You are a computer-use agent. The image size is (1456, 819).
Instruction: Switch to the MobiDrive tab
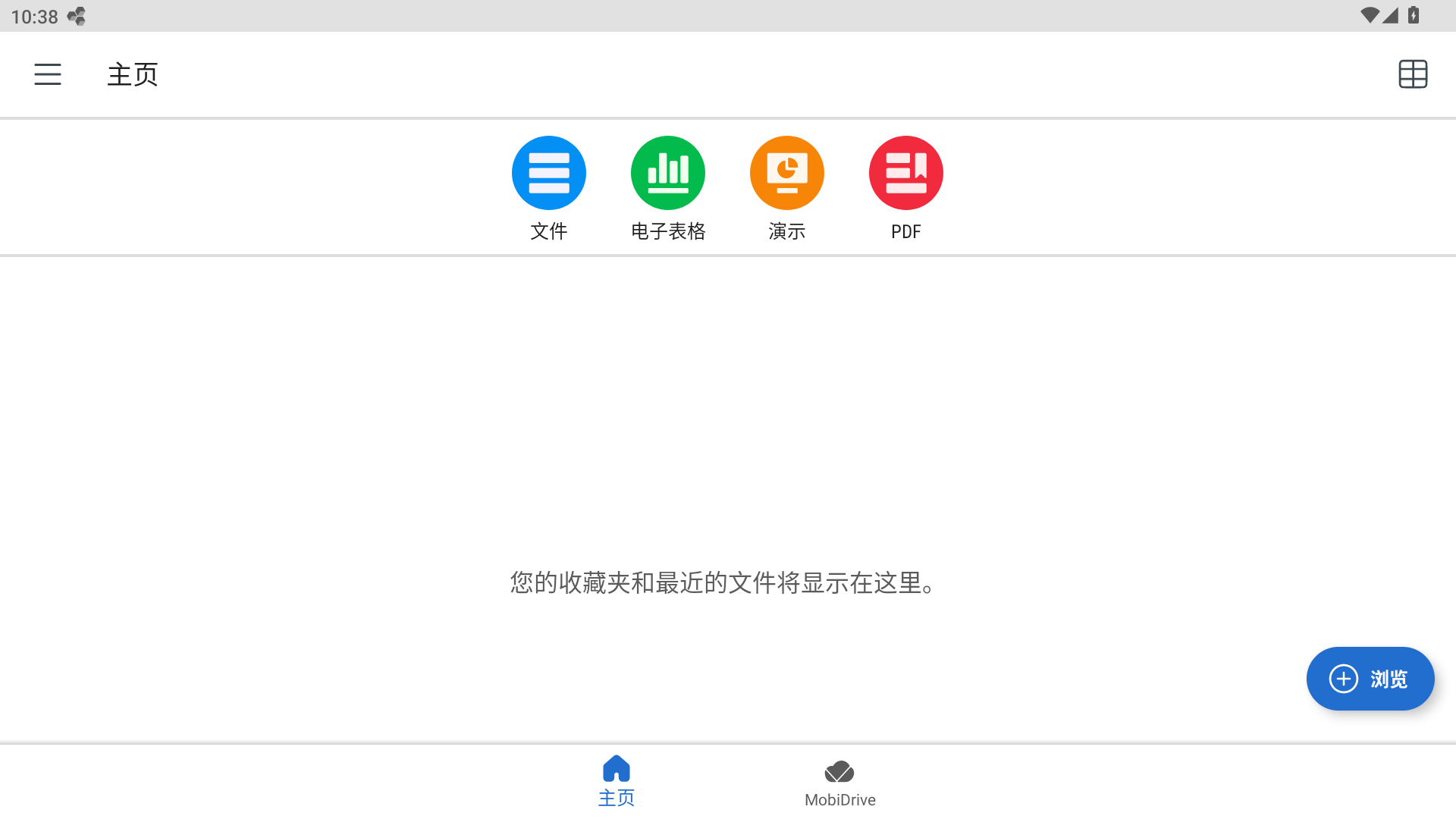click(839, 784)
